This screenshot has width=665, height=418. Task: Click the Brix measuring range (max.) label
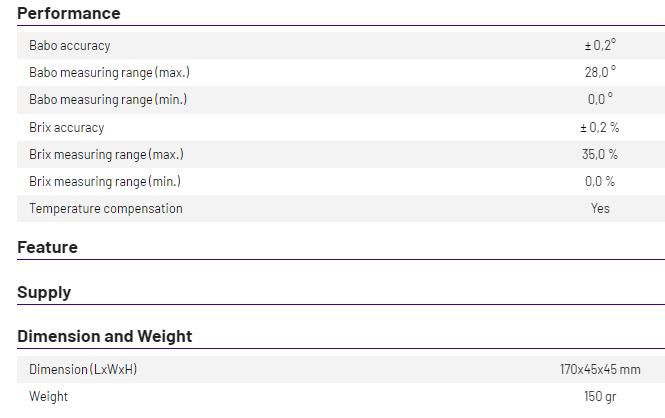tap(106, 155)
